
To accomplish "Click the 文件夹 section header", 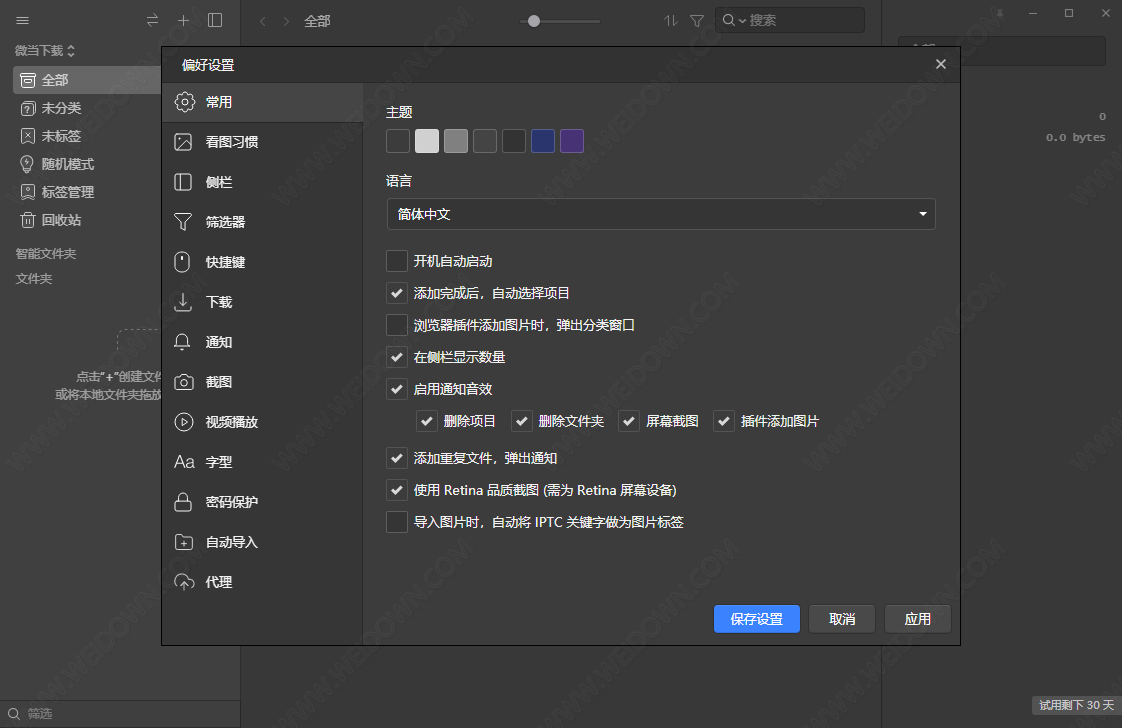I will [x=34, y=278].
